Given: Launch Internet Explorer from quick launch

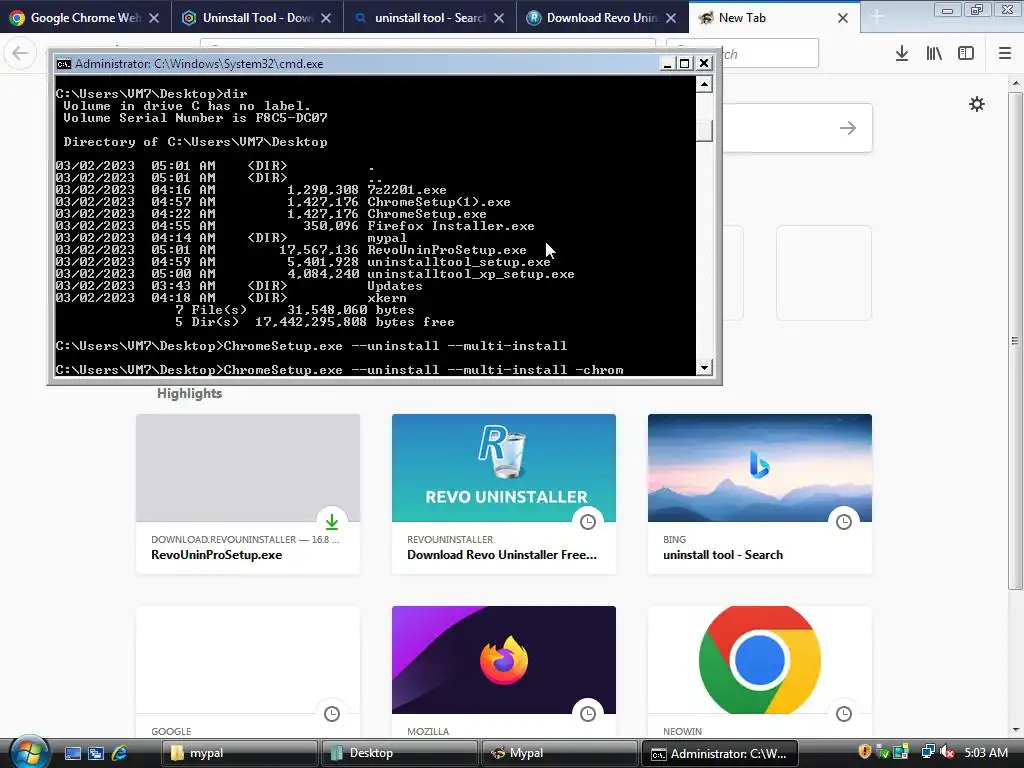Looking at the screenshot, I should tap(119, 754).
